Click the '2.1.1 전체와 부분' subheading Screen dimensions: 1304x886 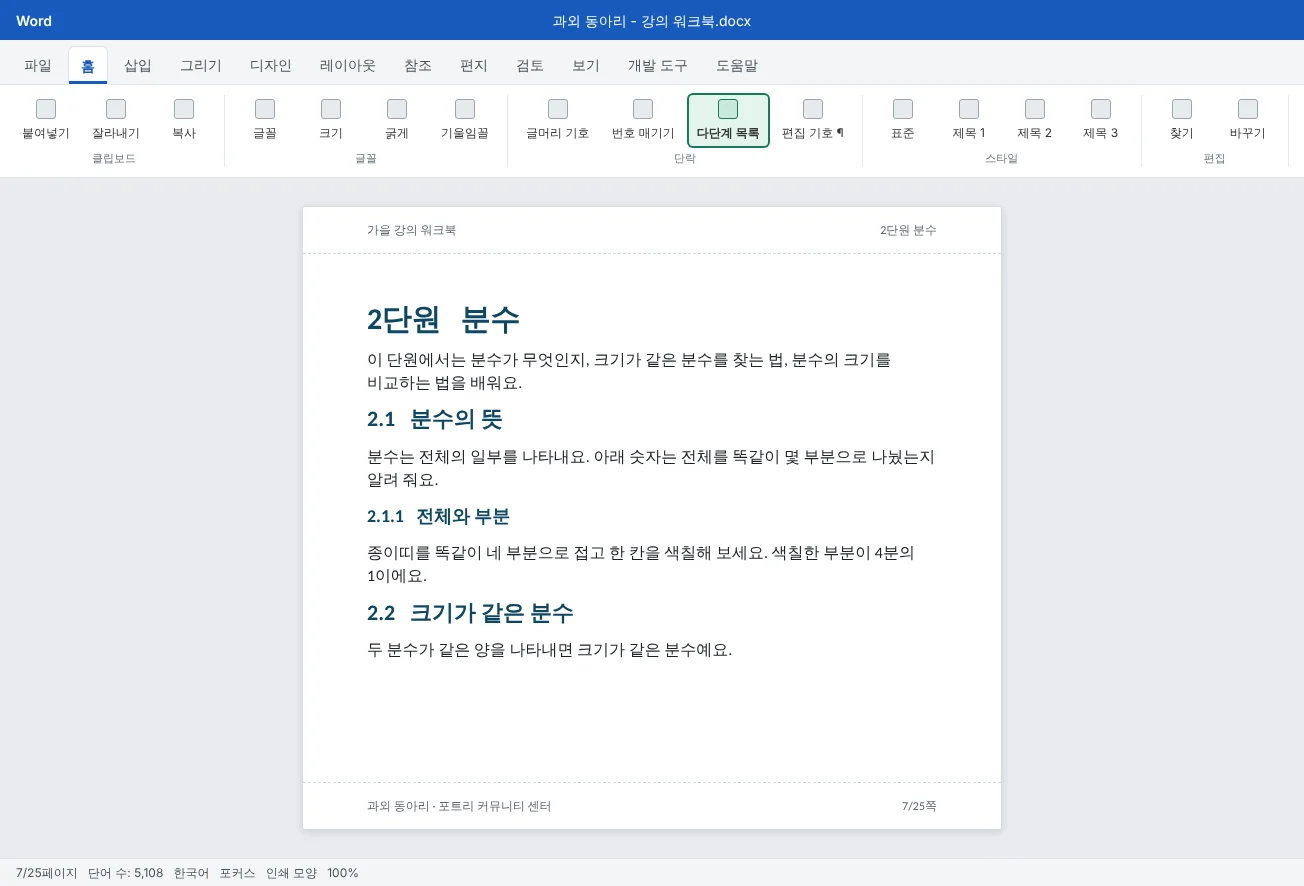point(438,517)
